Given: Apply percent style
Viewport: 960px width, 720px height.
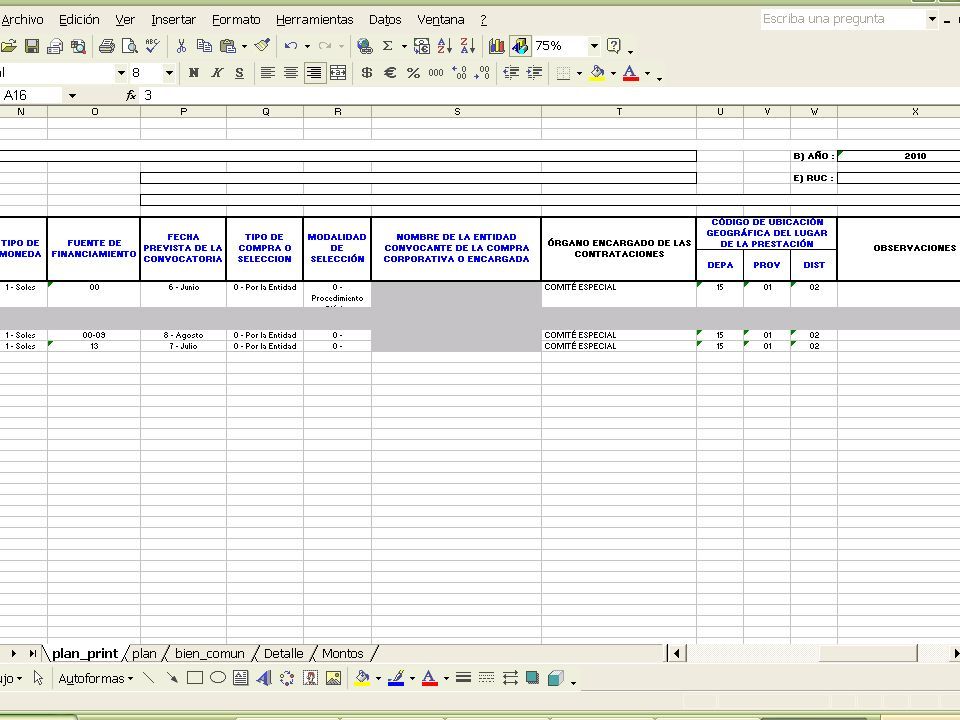Looking at the screenshot, I should 413,73.
